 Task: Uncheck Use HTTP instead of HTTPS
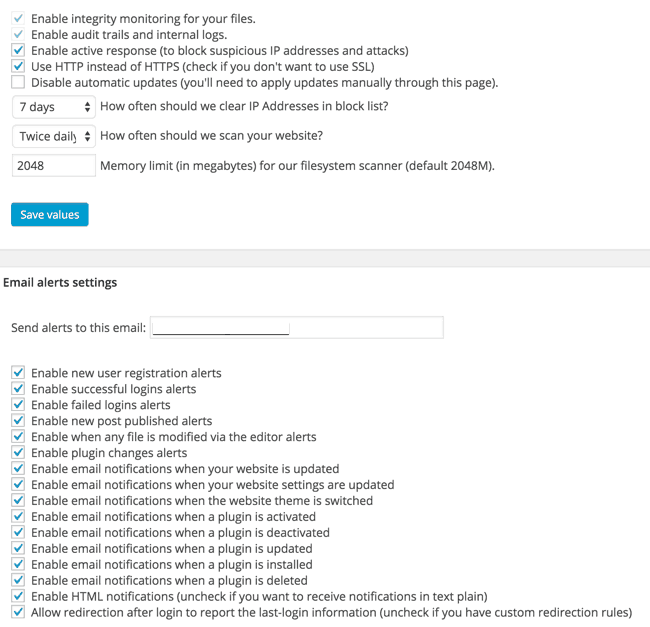(x=18, y=67)
